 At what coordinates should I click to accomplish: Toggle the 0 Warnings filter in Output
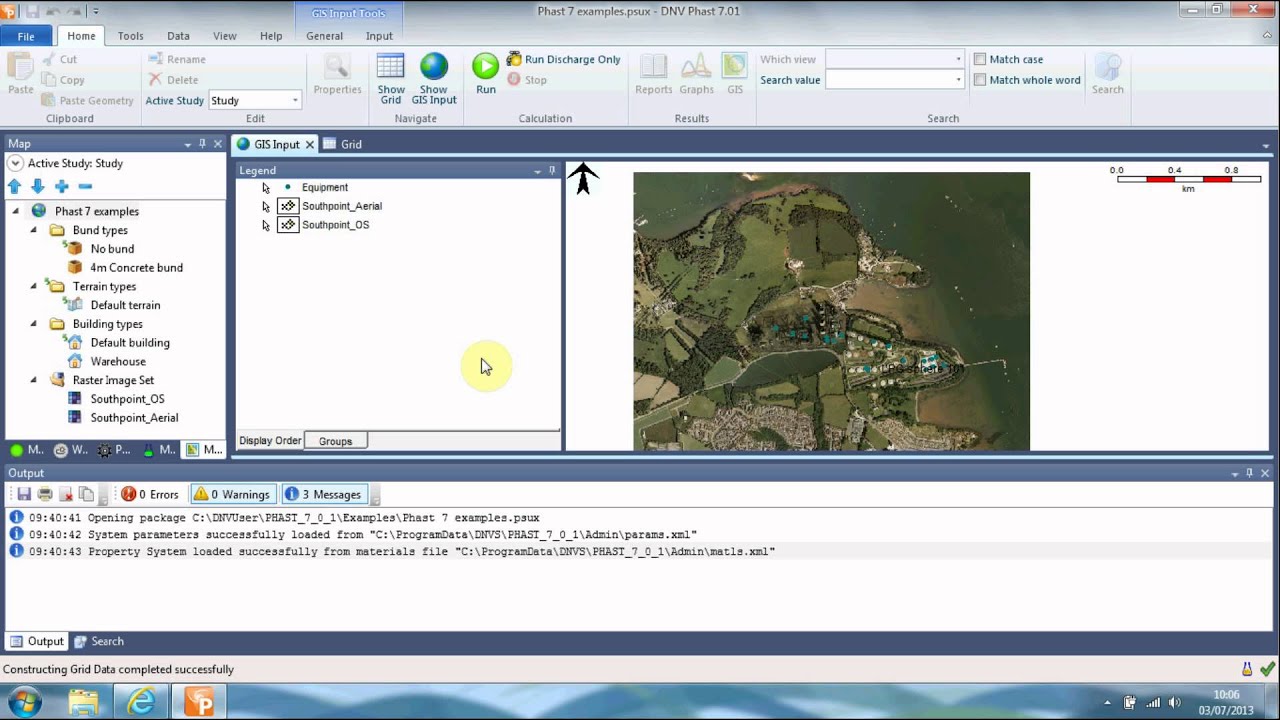[231, 494]
